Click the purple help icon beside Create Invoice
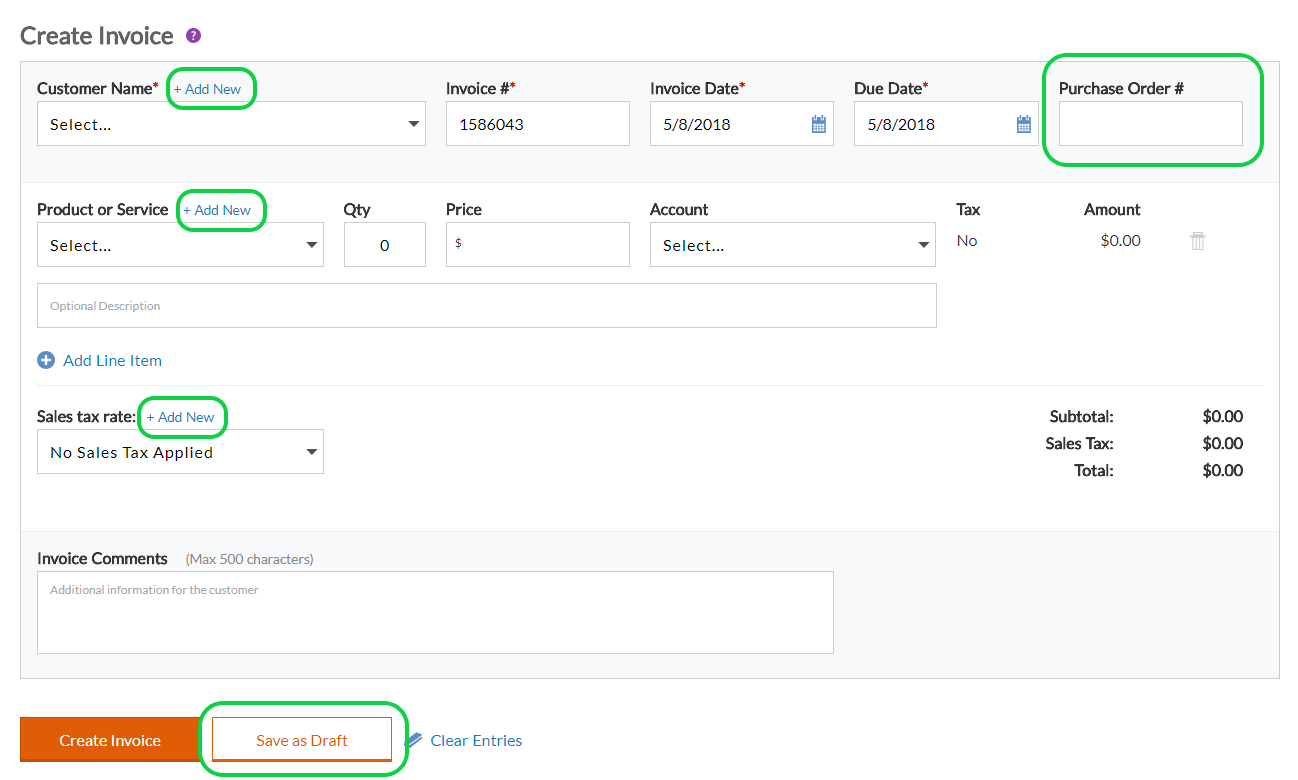 pyautogui.click(x=194, y=36)
